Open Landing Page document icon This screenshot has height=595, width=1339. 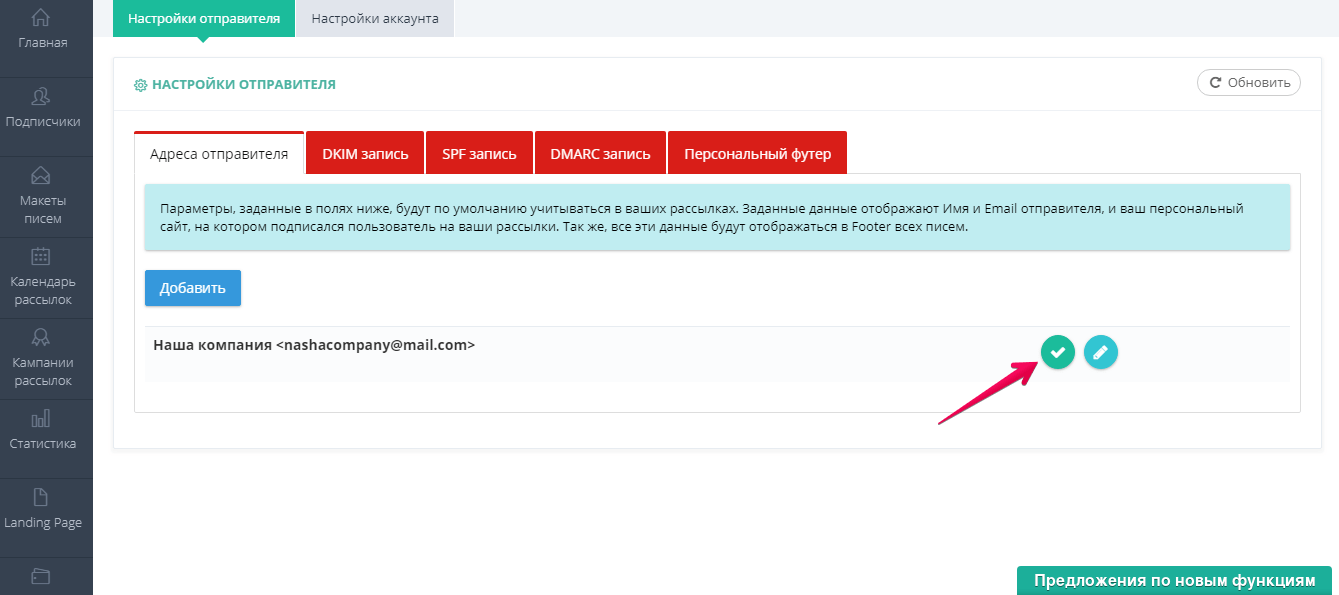click(x=41, y=498)
